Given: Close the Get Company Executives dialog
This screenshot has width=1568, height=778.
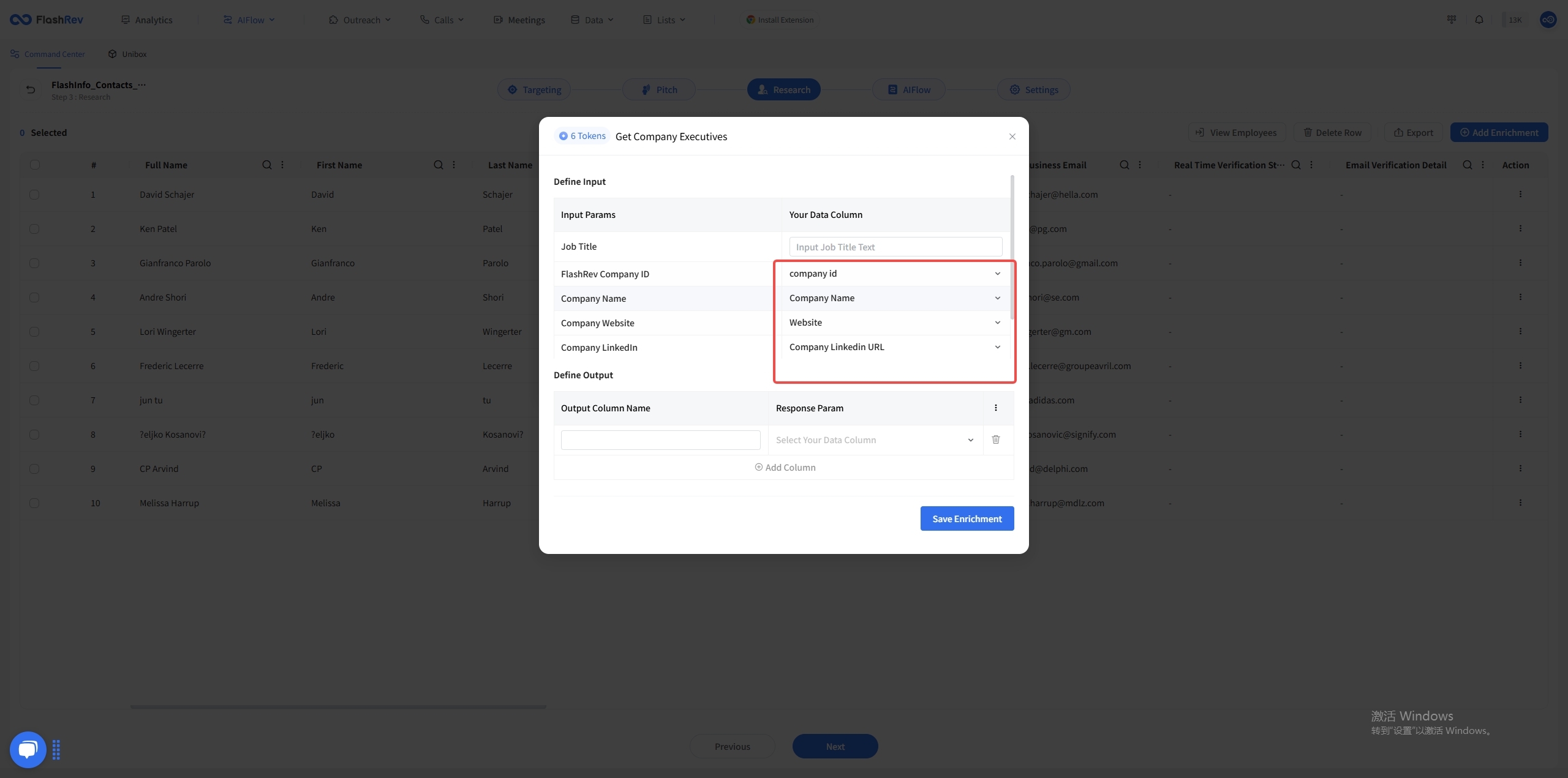Looking at the screenshot, I should (x=1012, y=137).
